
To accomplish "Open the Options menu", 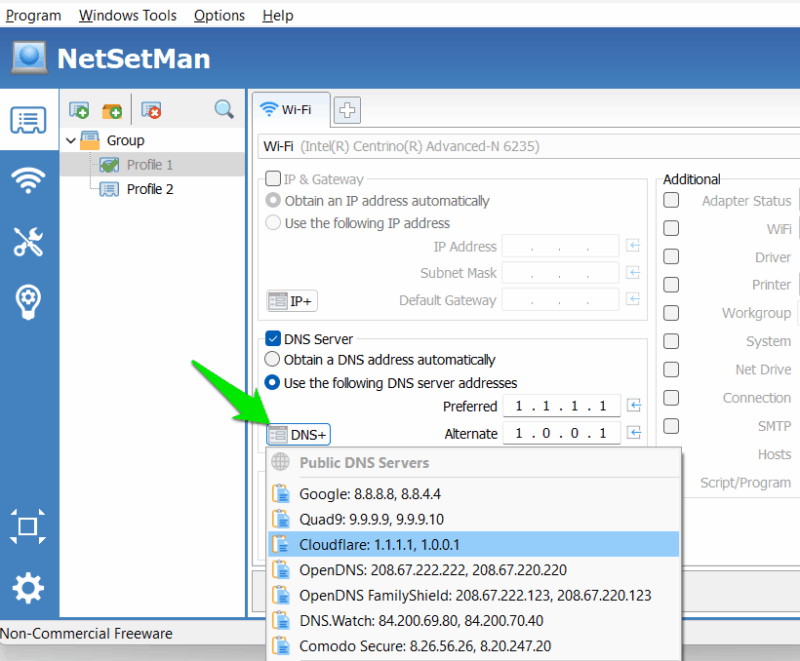I will (x=219, y=15).
